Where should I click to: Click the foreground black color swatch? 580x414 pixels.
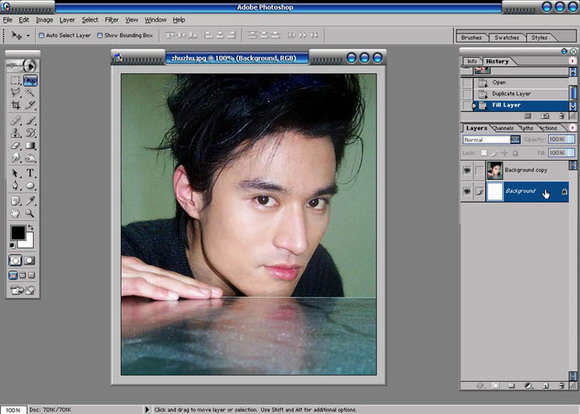coord(17,232)
